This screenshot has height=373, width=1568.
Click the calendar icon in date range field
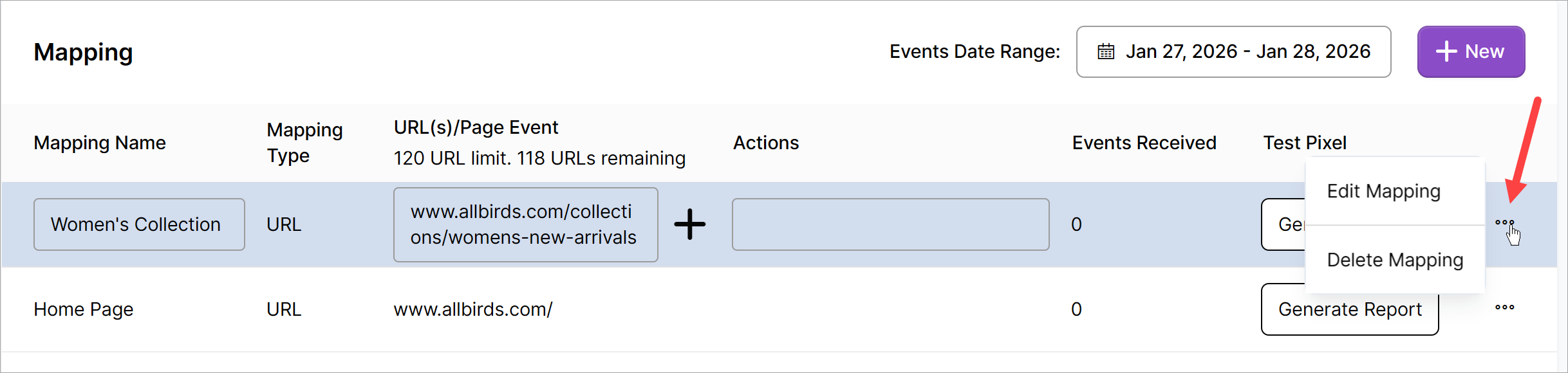tap(1106, 51)
